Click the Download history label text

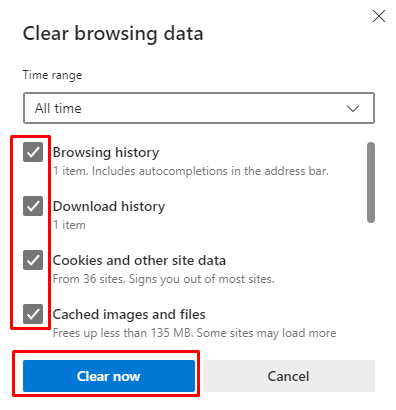pyautogui.click(x=109, y=206)
